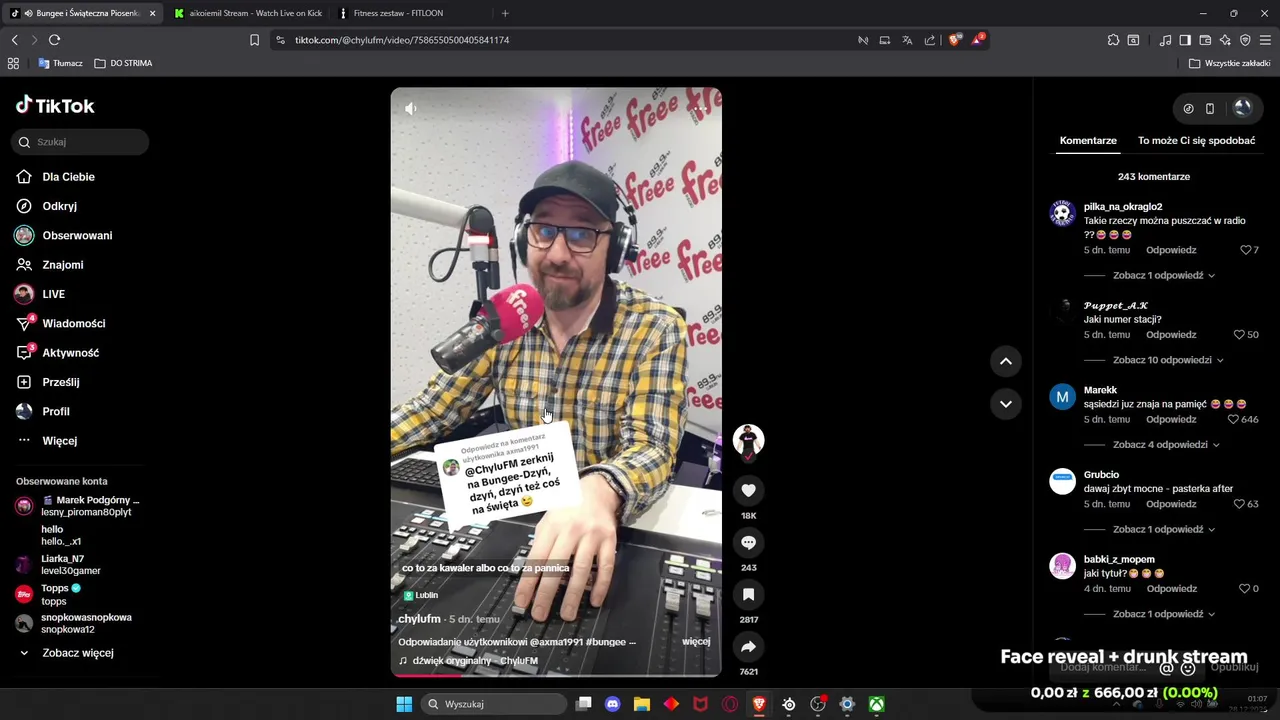Open comments via the speech bubble icon

pyautogui.click(x=748, y=542)
